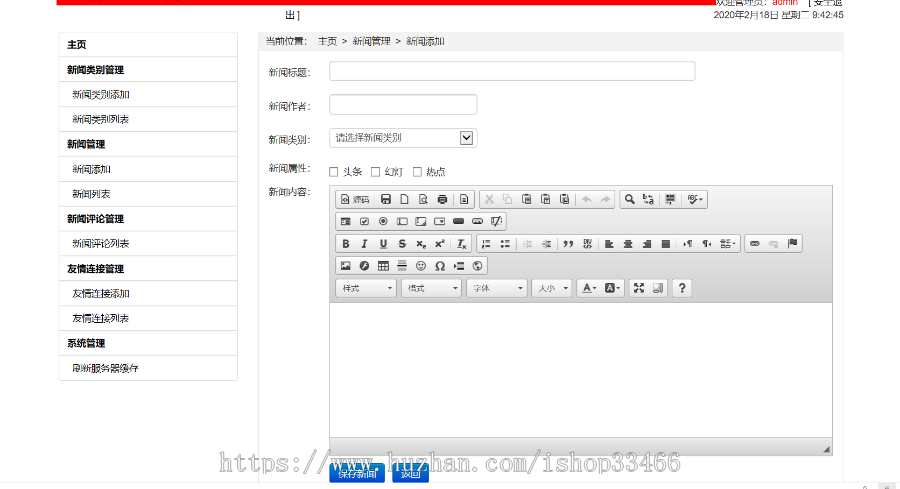
Task: Insert a Hidden Field form icon
Action: [x=496, y=222]
